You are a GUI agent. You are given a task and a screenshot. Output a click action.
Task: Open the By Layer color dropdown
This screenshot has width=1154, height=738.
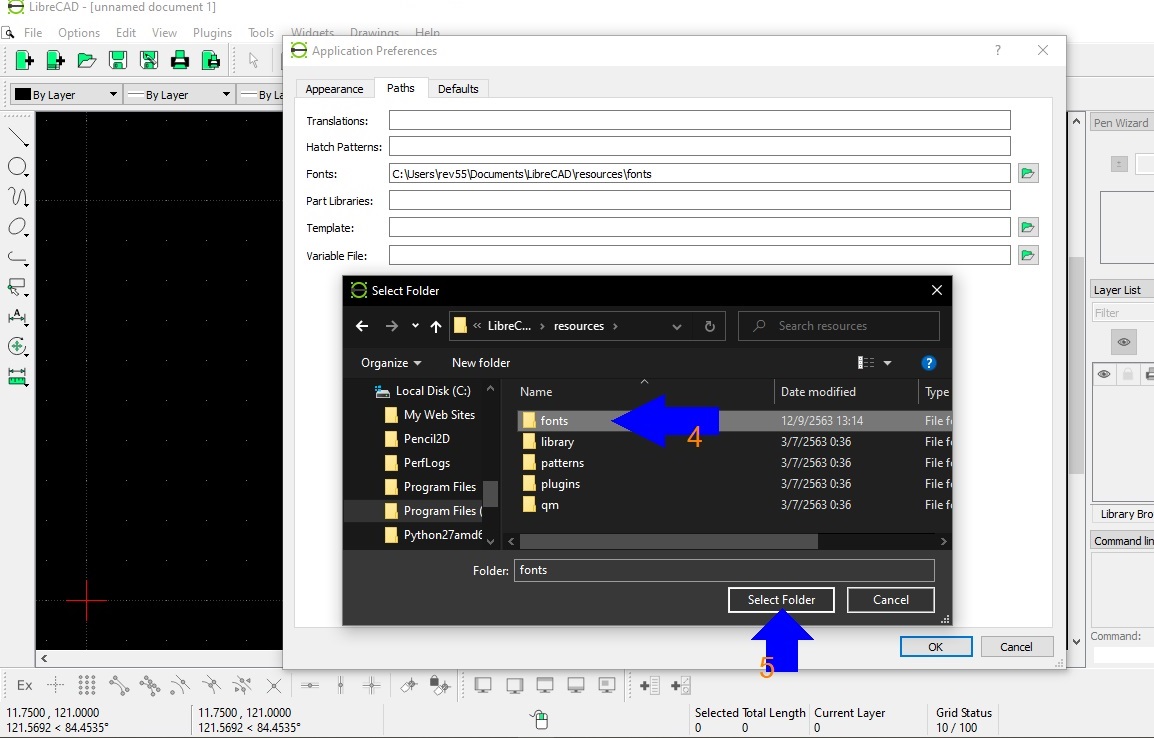click(64, 94)
